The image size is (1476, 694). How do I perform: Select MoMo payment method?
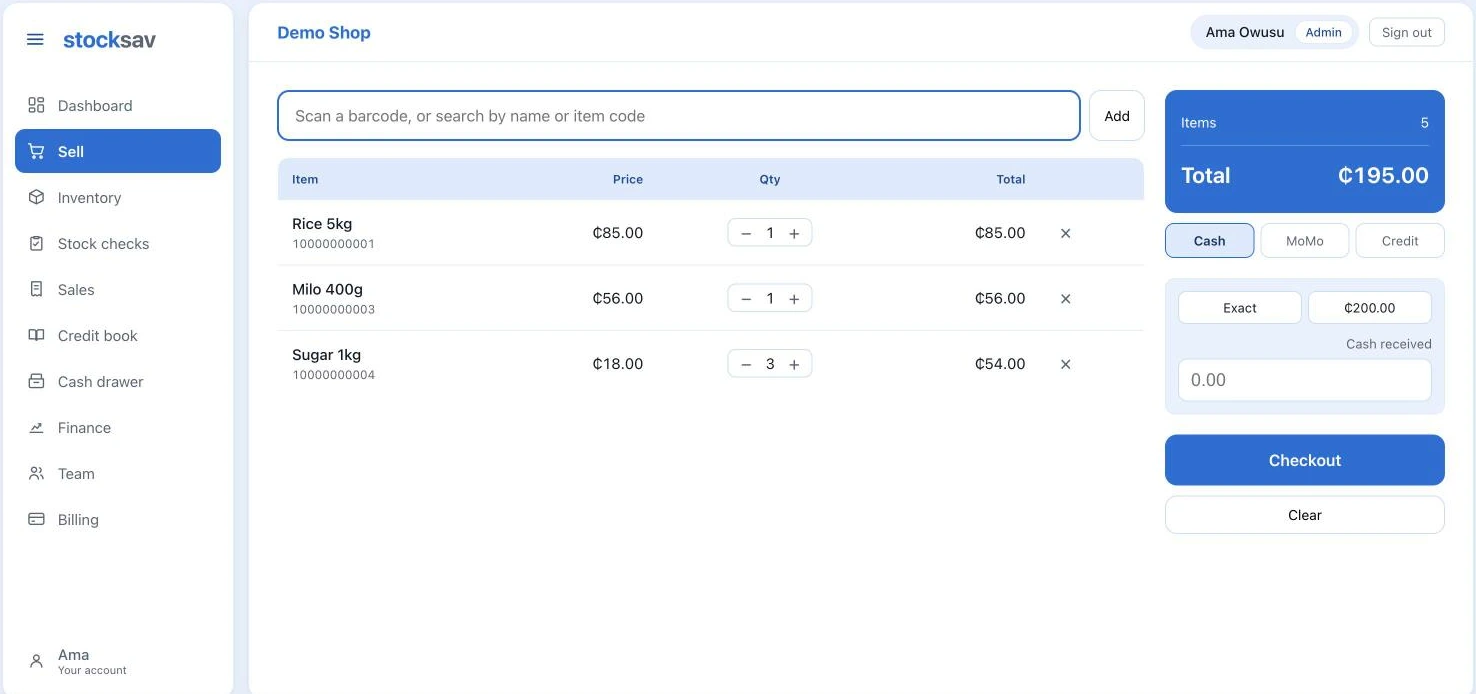1304,240
